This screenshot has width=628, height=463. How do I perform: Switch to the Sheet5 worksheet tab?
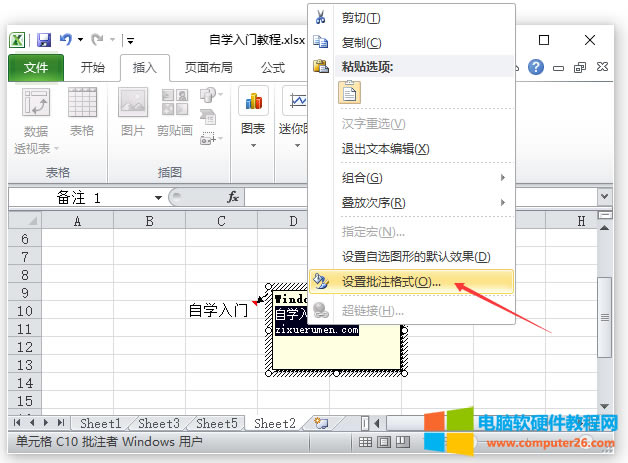point(217,423)
